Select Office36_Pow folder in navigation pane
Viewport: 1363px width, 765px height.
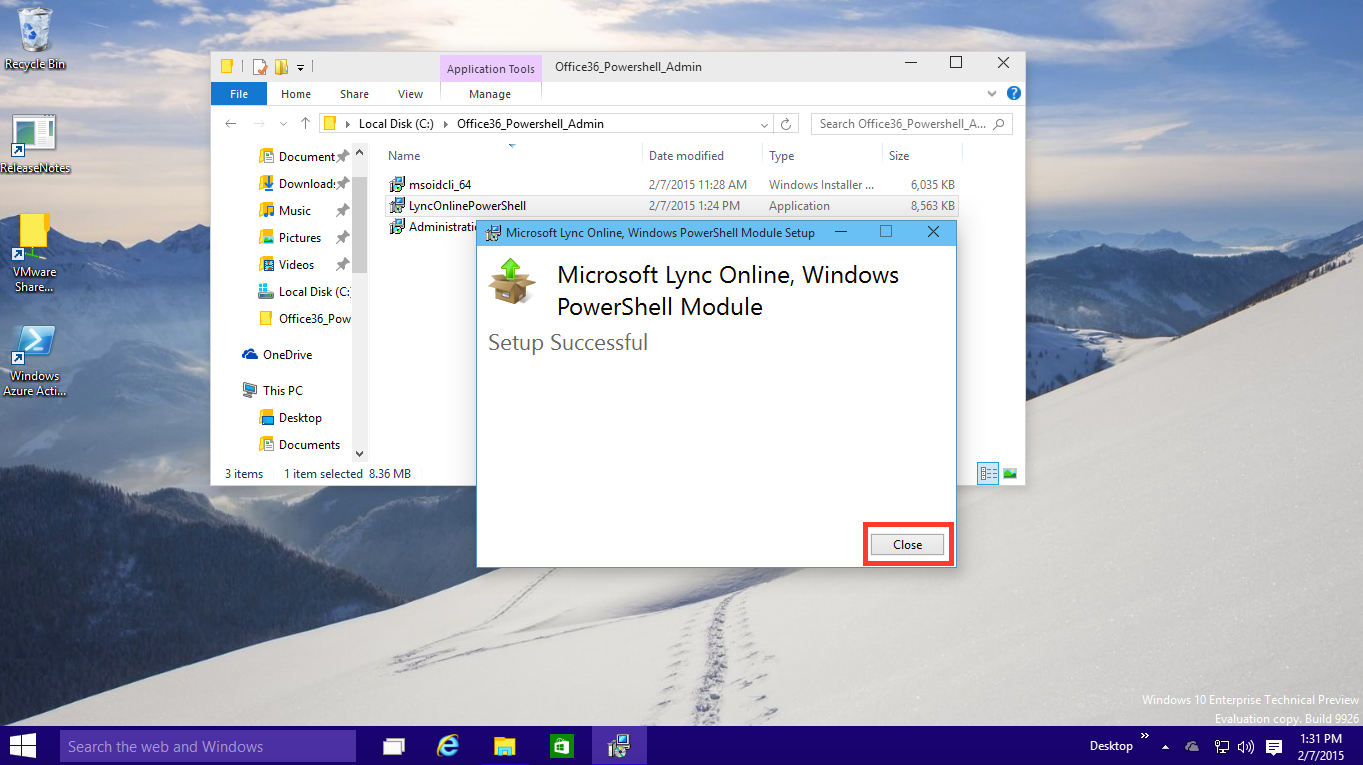305,318
